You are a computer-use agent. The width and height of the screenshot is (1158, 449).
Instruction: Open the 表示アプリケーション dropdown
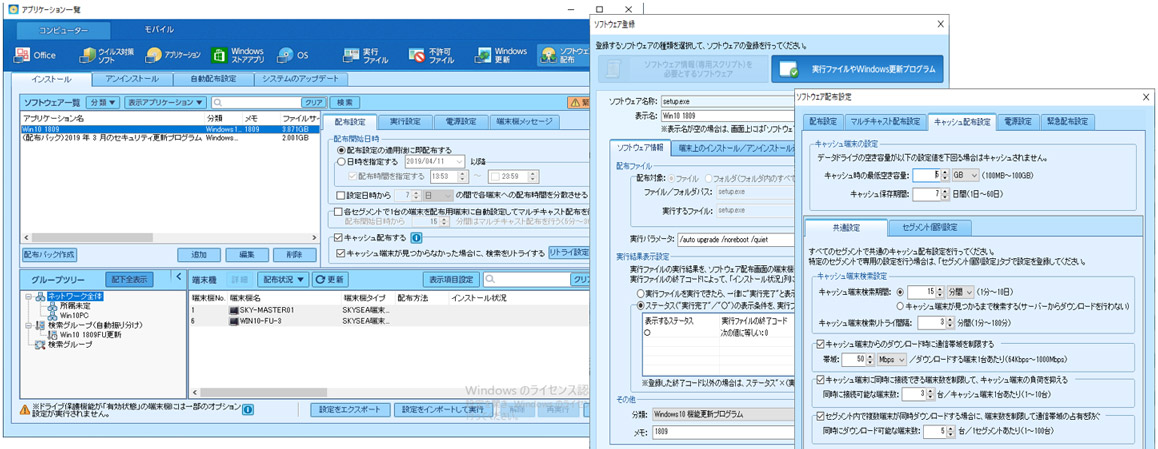165,103
